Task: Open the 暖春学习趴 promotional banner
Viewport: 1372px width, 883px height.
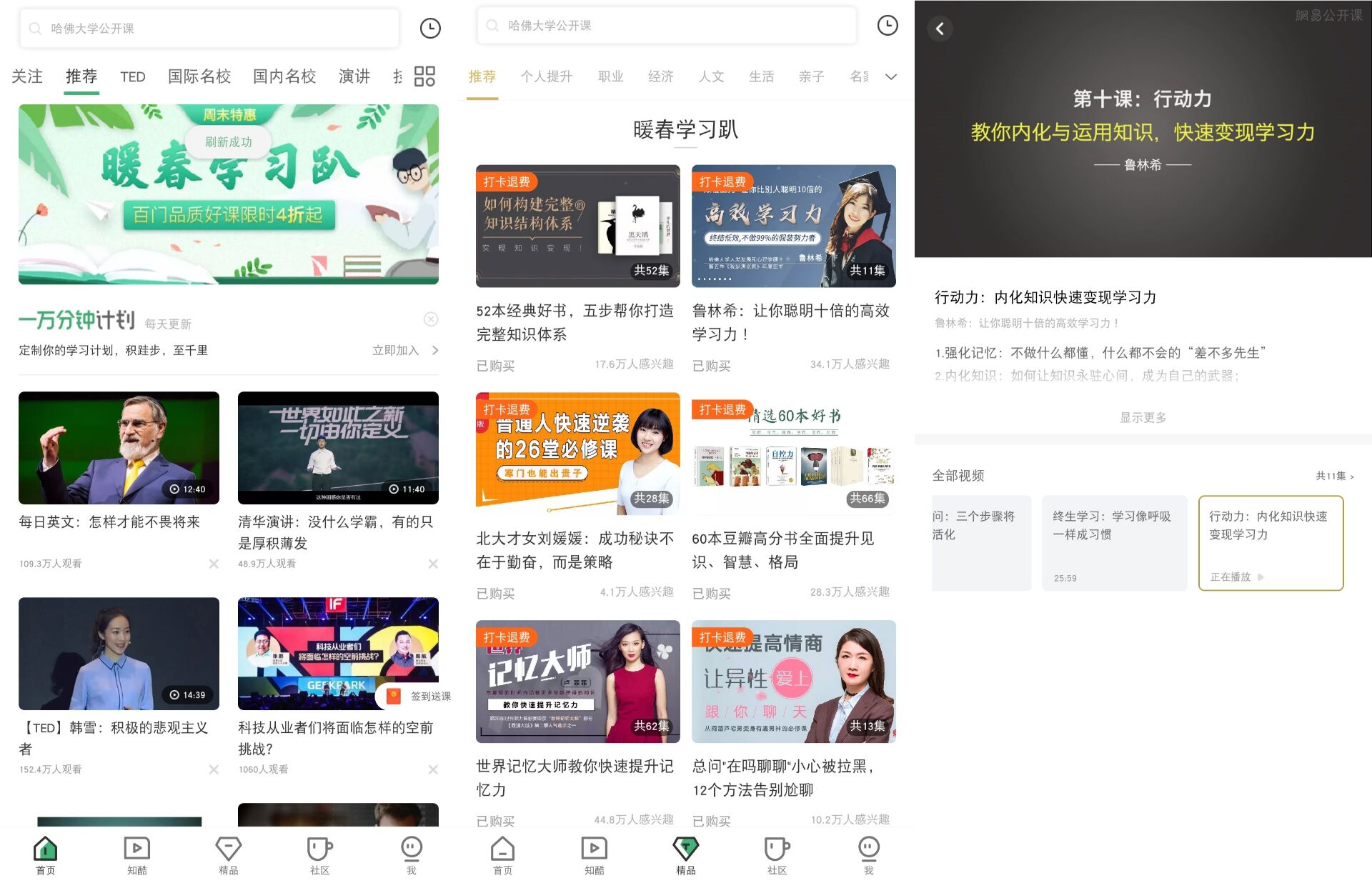Action: pos(229,194)
